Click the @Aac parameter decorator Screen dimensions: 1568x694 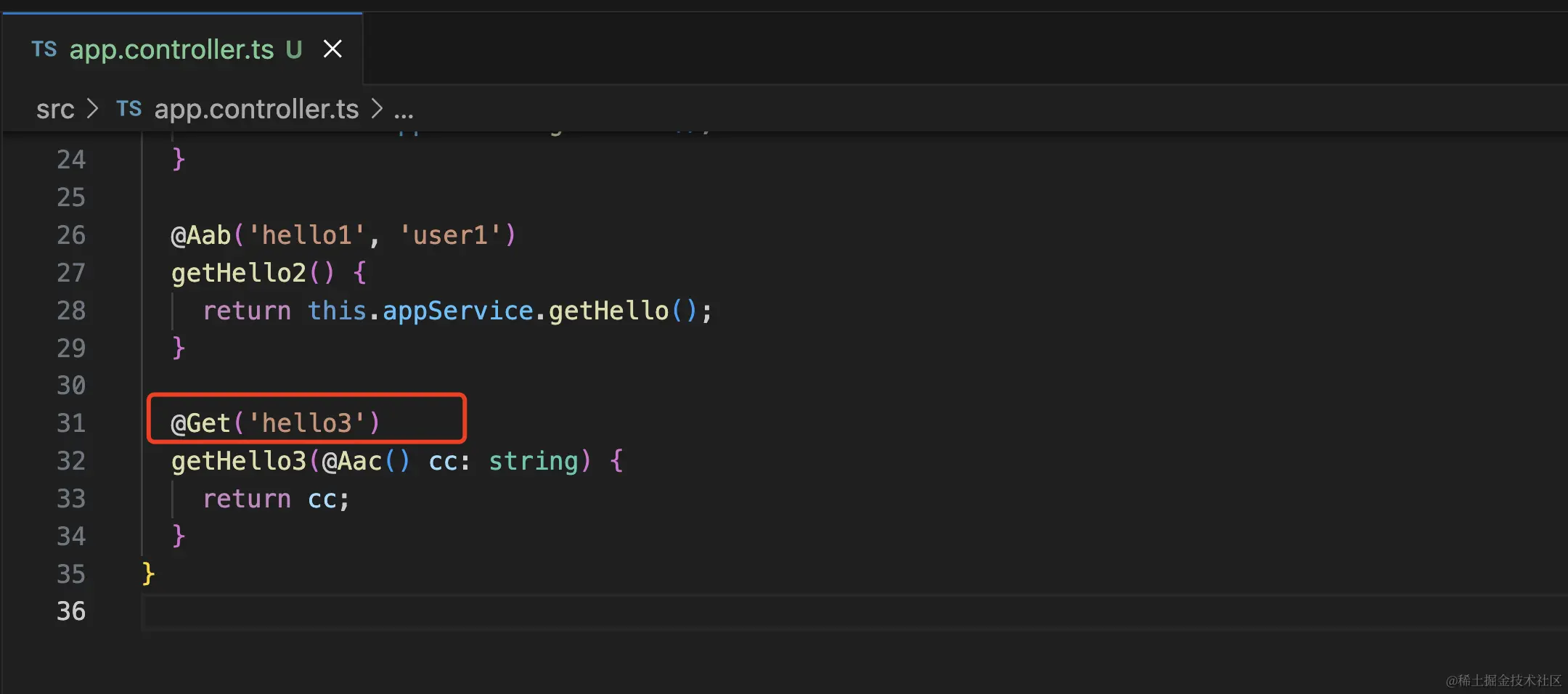tap(352, 461)
